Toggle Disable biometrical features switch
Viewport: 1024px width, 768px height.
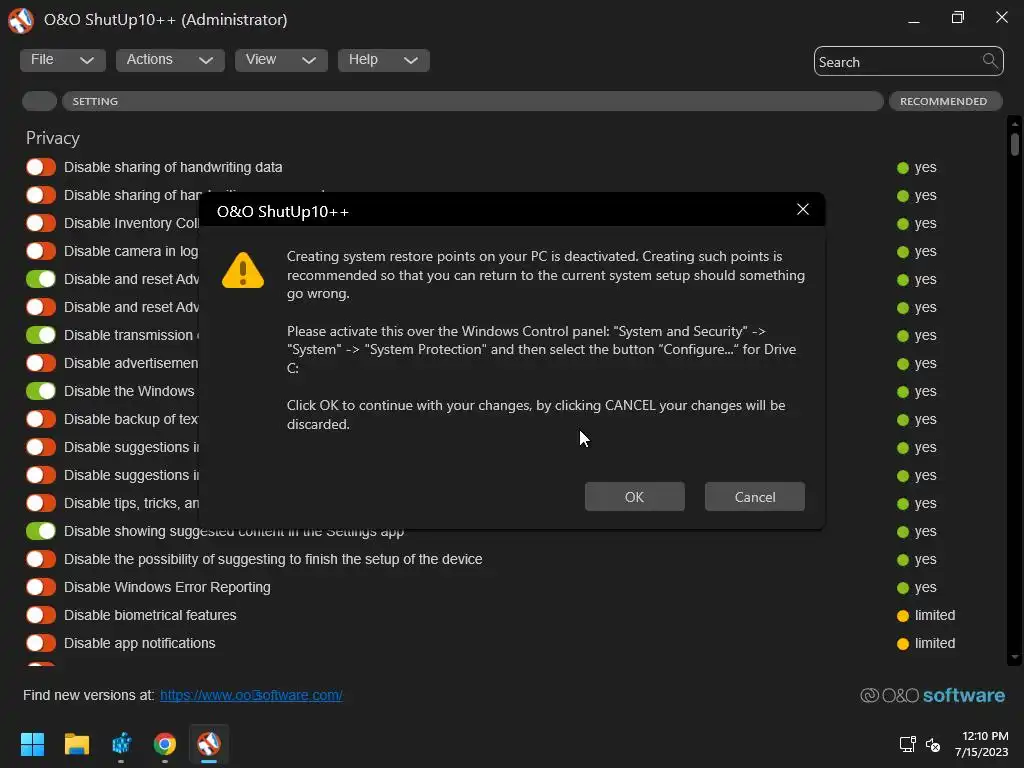click(40, 615)
